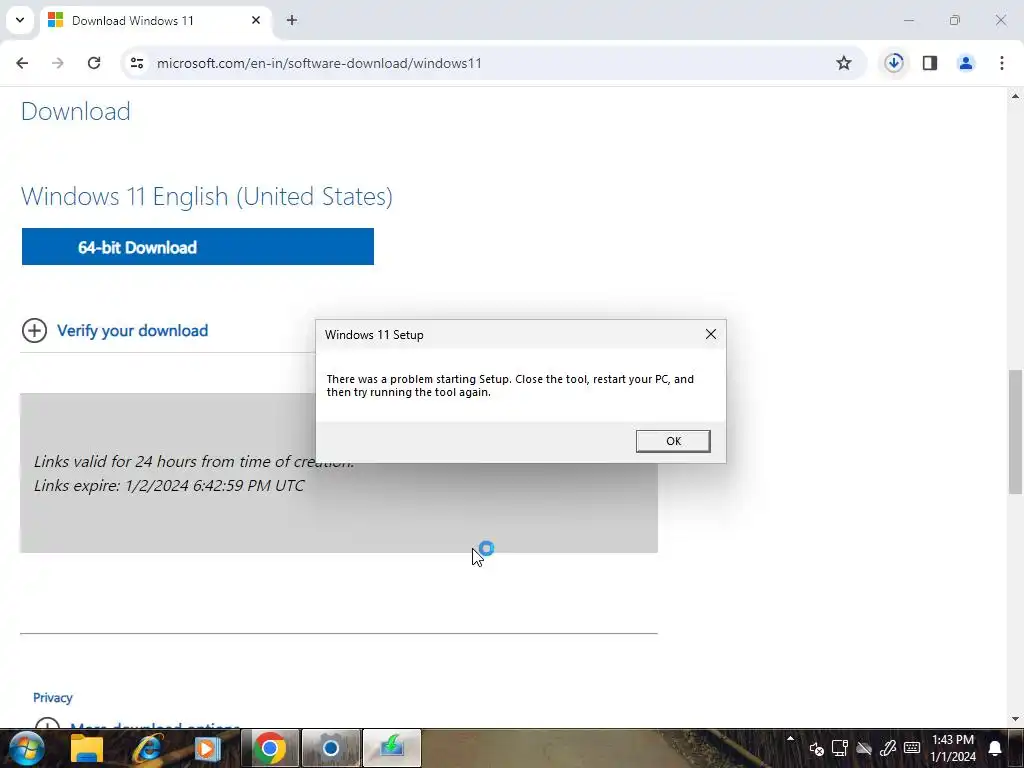
Task: Open the Chrome profile menu
Action: pyautogui.click(x=966, y=63)
